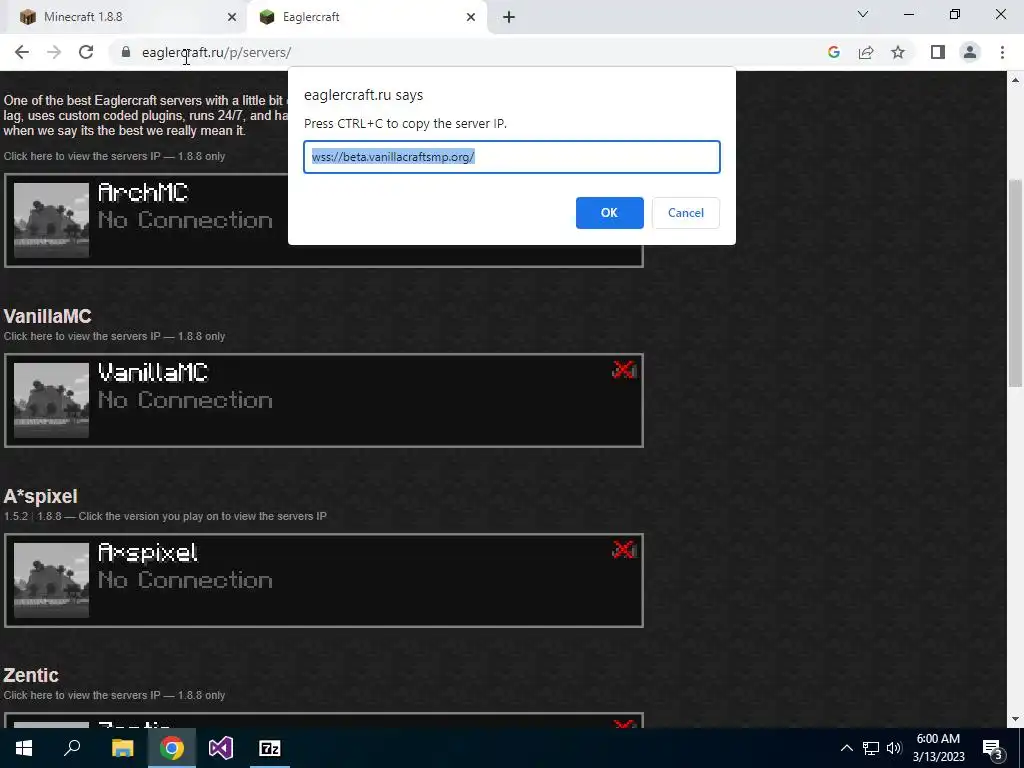The image size is (1024, 768).
Task: Expand the tab search chevron
Action: pos(863,14)
